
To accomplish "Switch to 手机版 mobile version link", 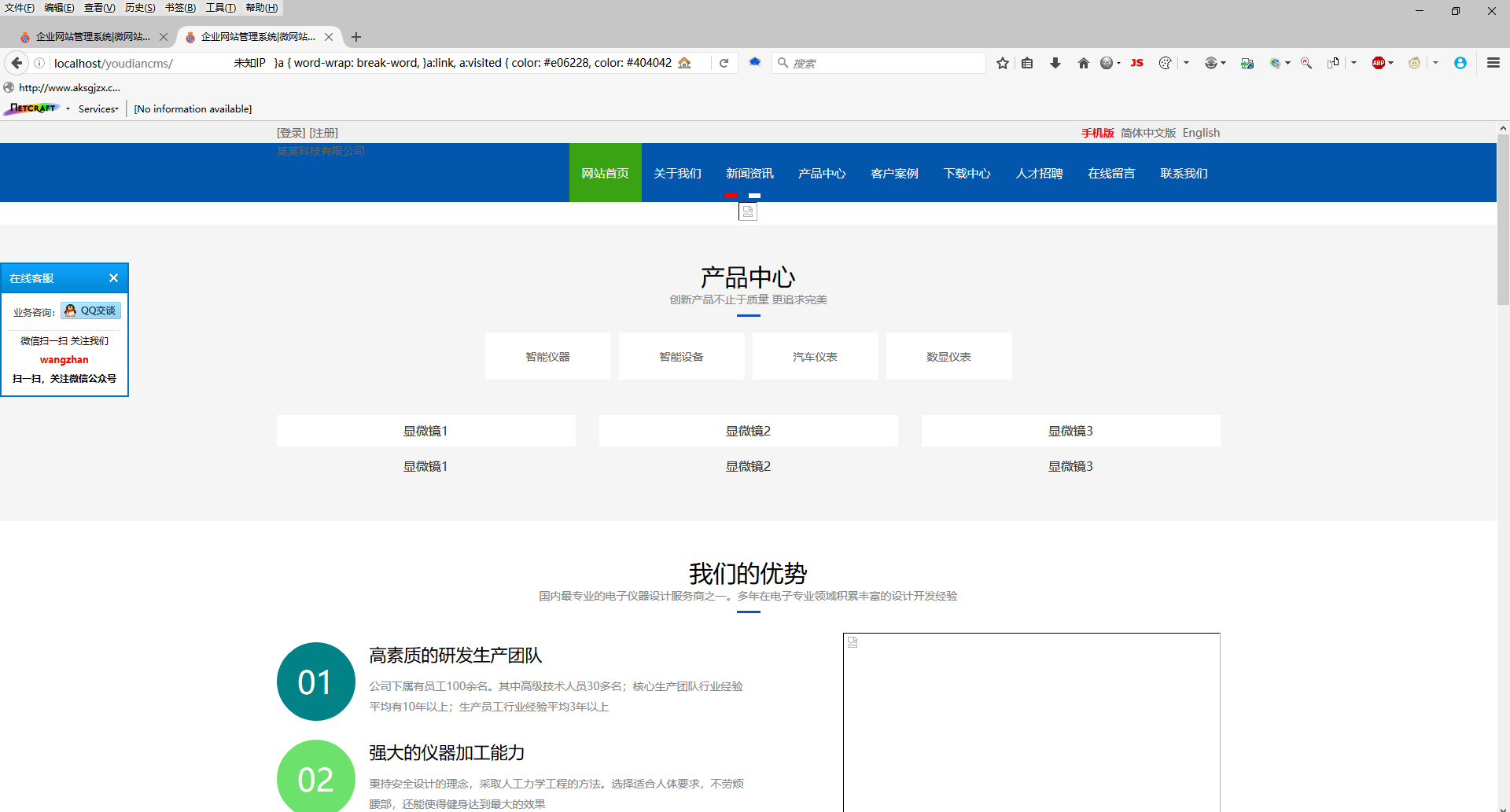I will click(x=1098, y=133).
